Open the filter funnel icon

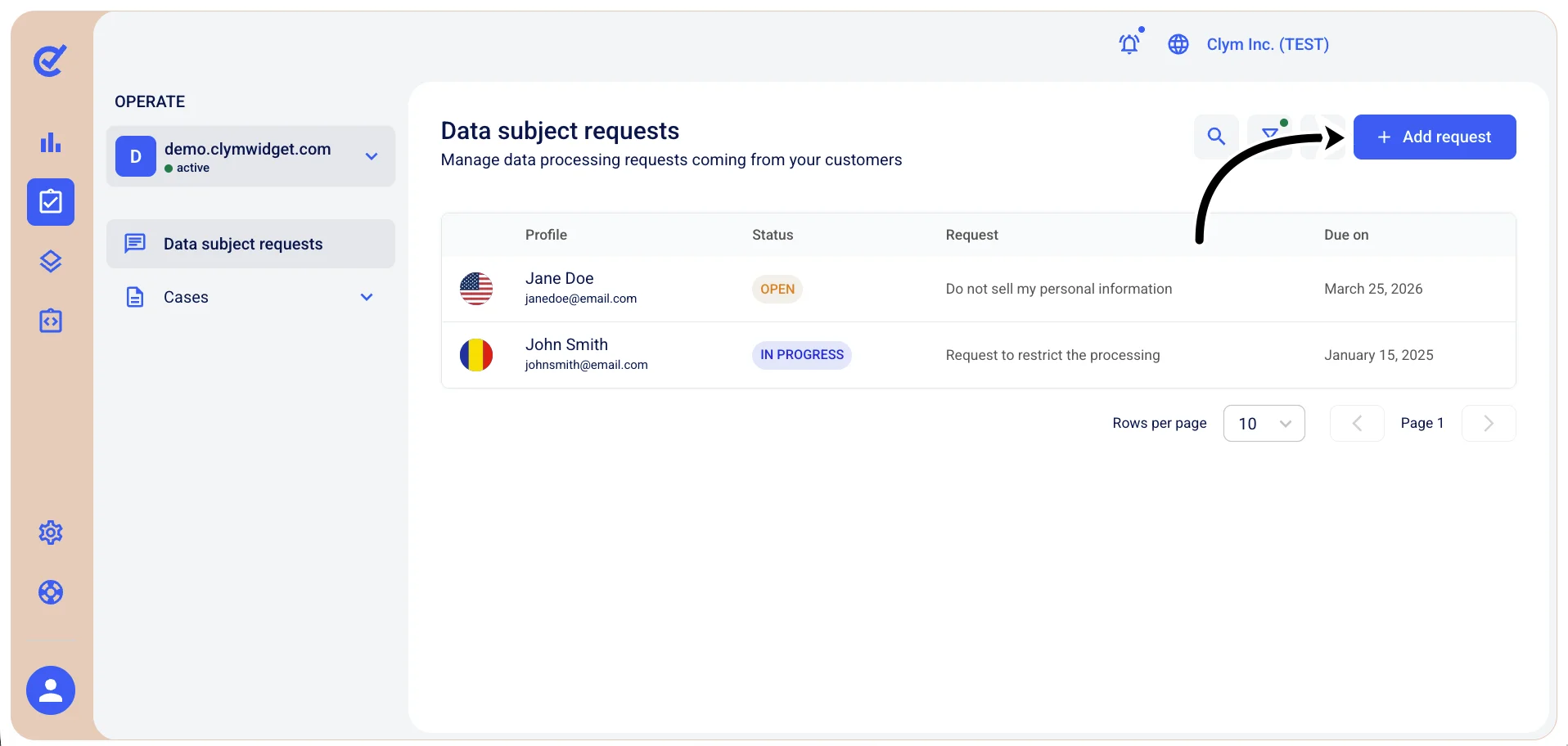(1270, 137)
